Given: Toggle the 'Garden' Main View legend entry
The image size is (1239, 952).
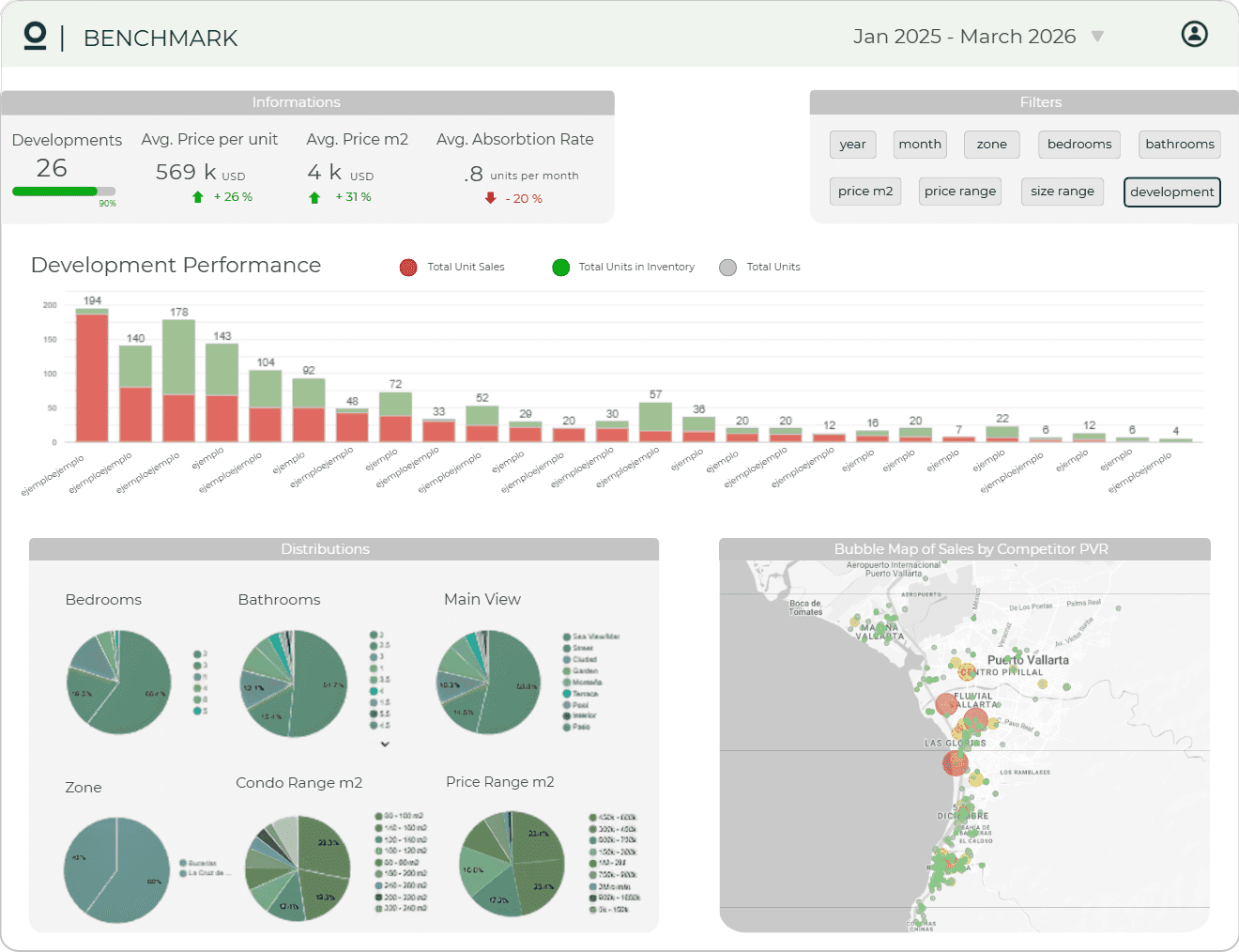Looking at the screenshot, I should [x=580, y=671].
